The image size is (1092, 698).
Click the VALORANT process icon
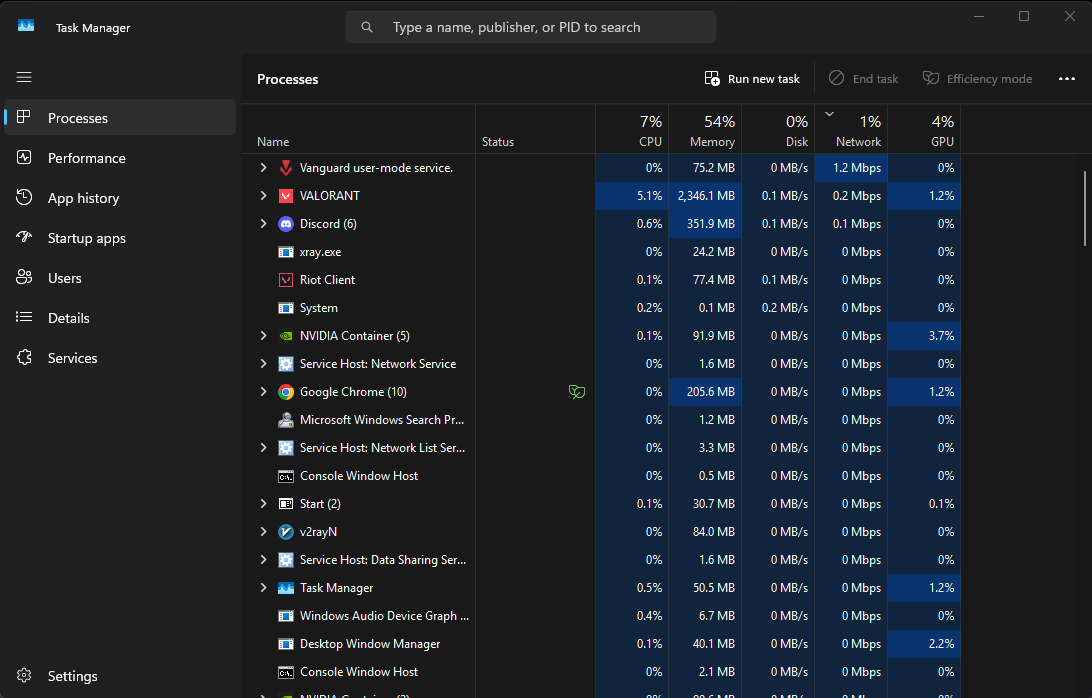(x=286, y=196)
